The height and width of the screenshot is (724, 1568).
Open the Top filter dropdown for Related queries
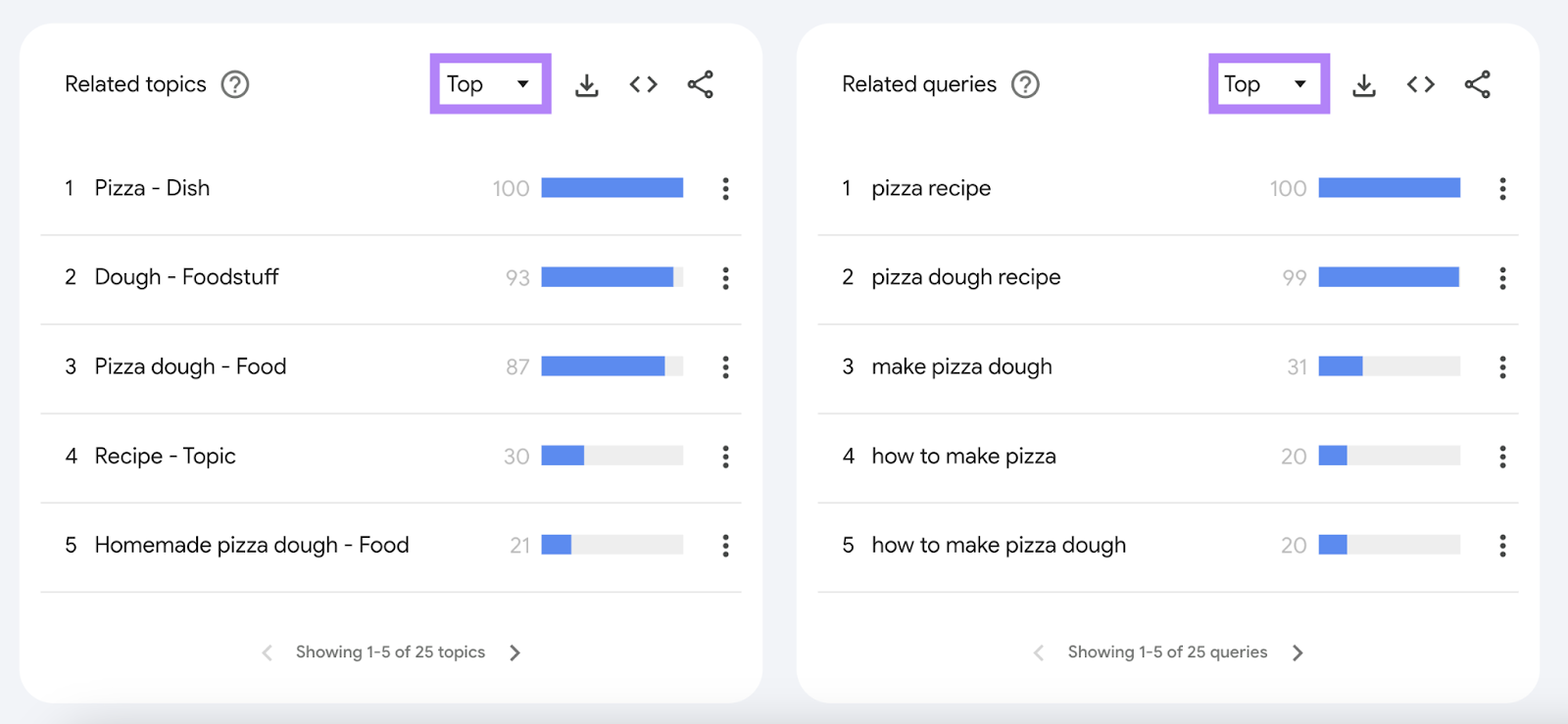(x=1268, y=83)
